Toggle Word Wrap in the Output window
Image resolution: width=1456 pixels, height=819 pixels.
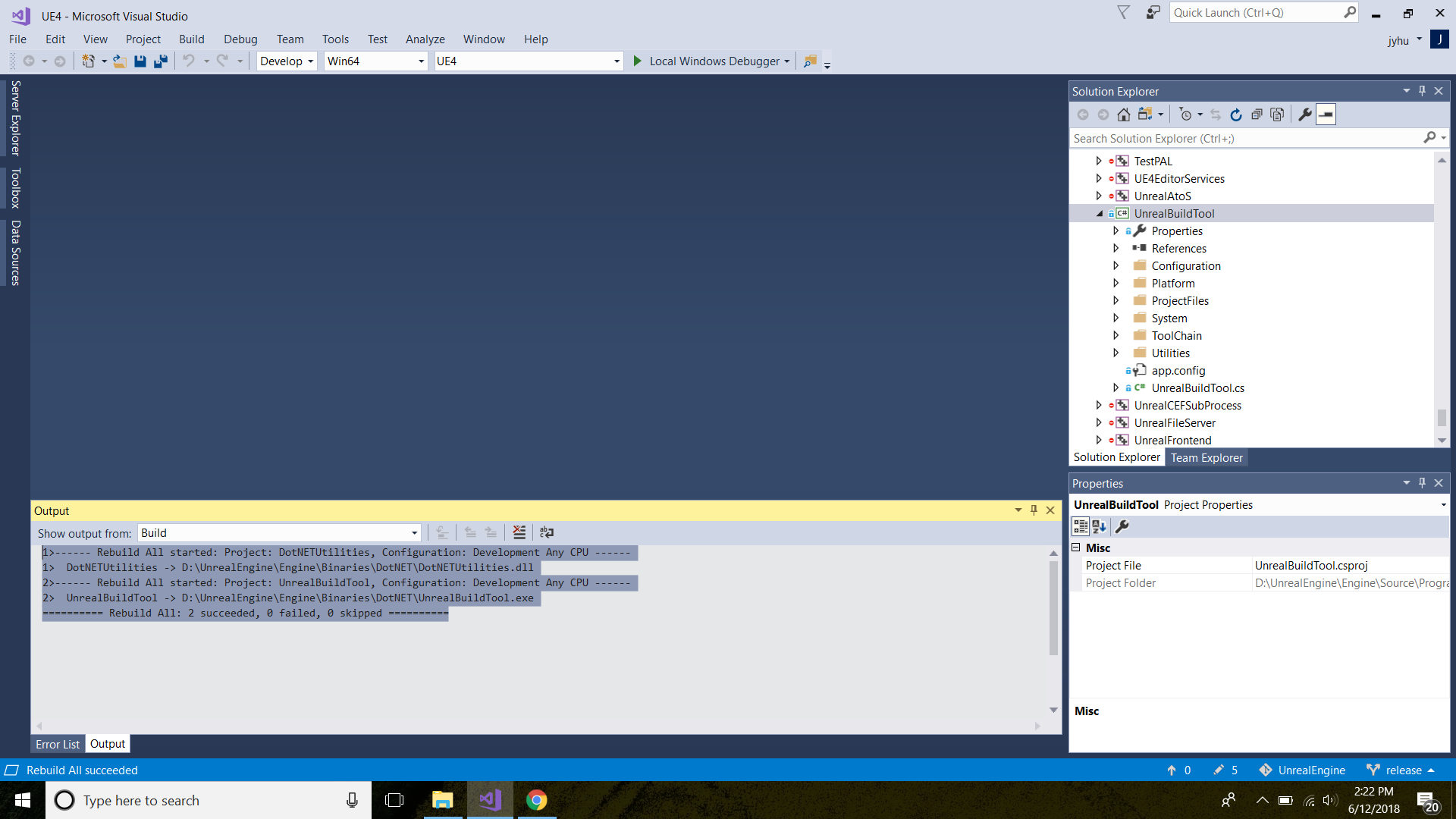click(x=547, y=532)
